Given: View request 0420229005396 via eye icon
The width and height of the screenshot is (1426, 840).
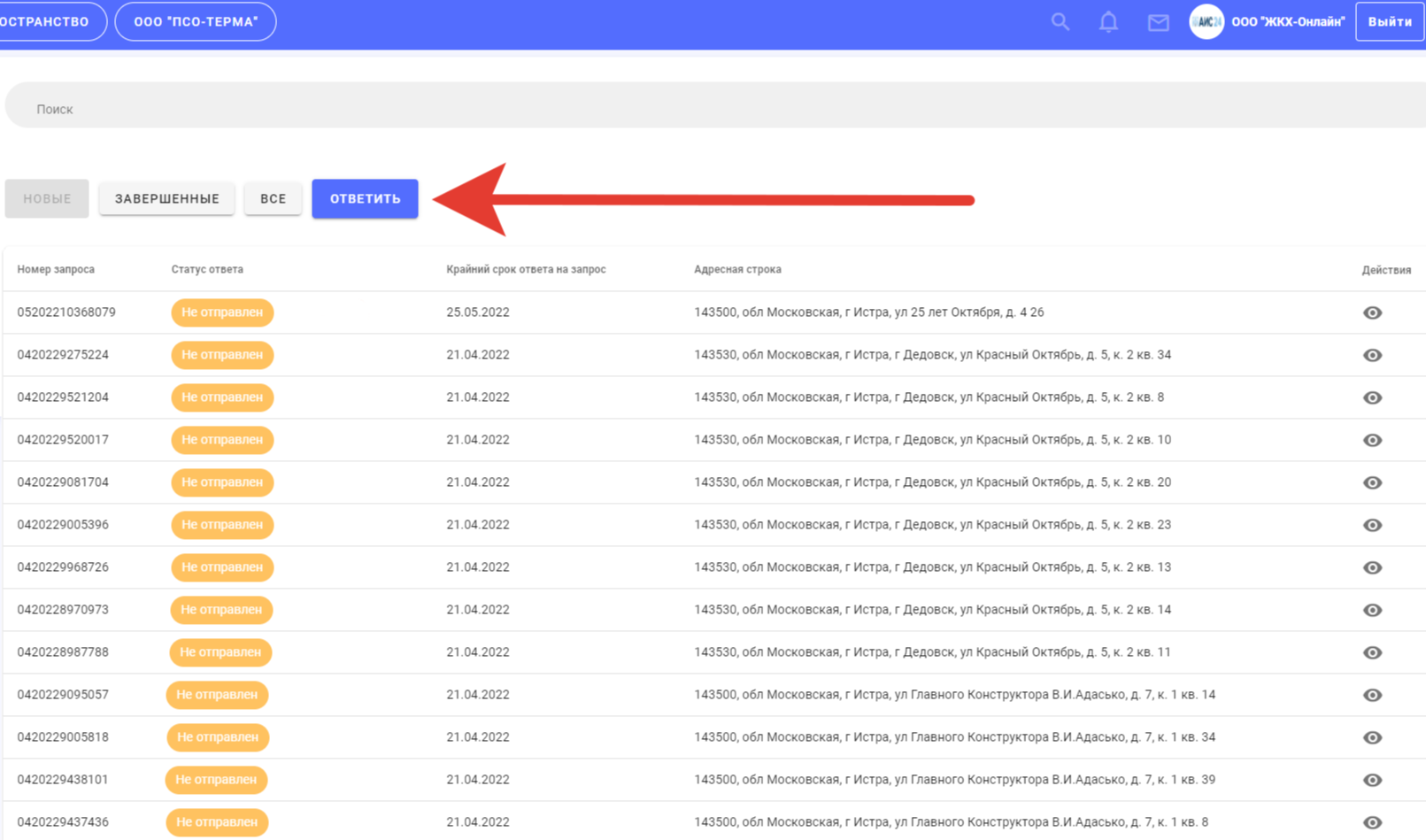Looking at the screenshot, I should pyautogui.click(x=1372, y=525).
